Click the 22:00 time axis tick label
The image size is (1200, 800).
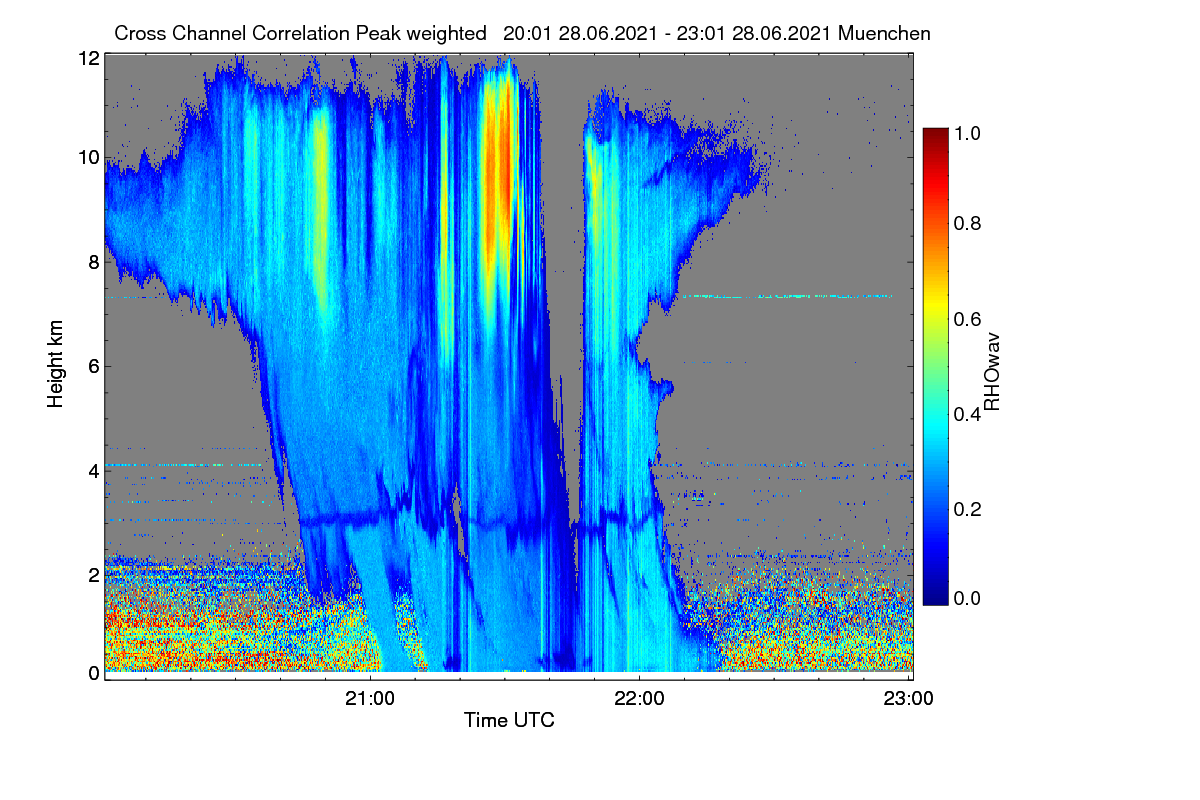pos(639,698)
